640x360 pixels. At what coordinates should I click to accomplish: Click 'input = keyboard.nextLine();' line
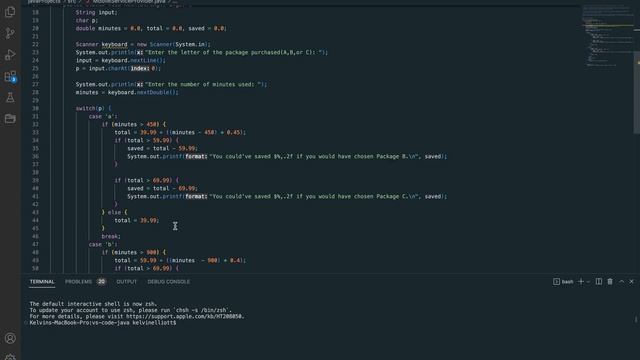[x=121, y=60]
